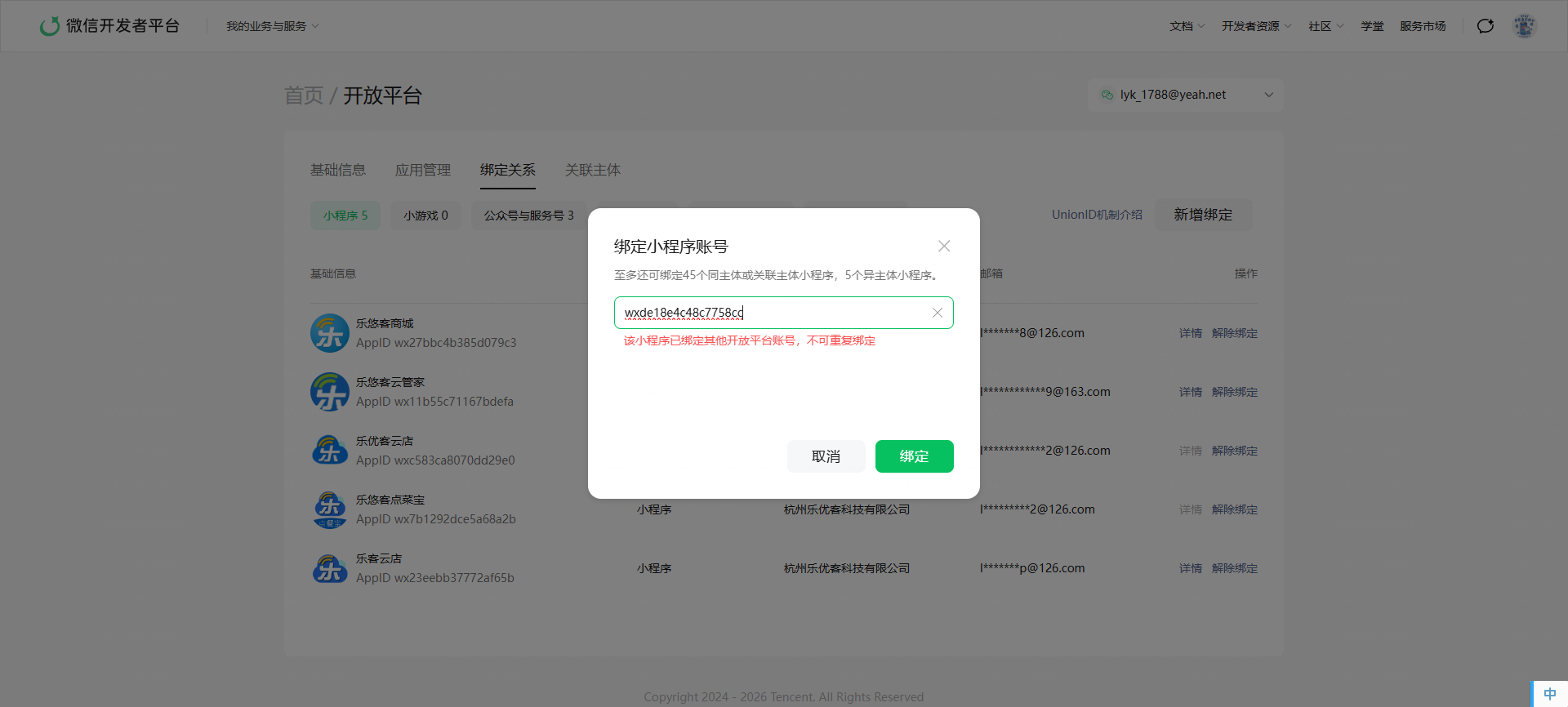This screenshot has height=707, width=1568.
Task: Expand the 文档 menu
Action: click(1187, 26)
